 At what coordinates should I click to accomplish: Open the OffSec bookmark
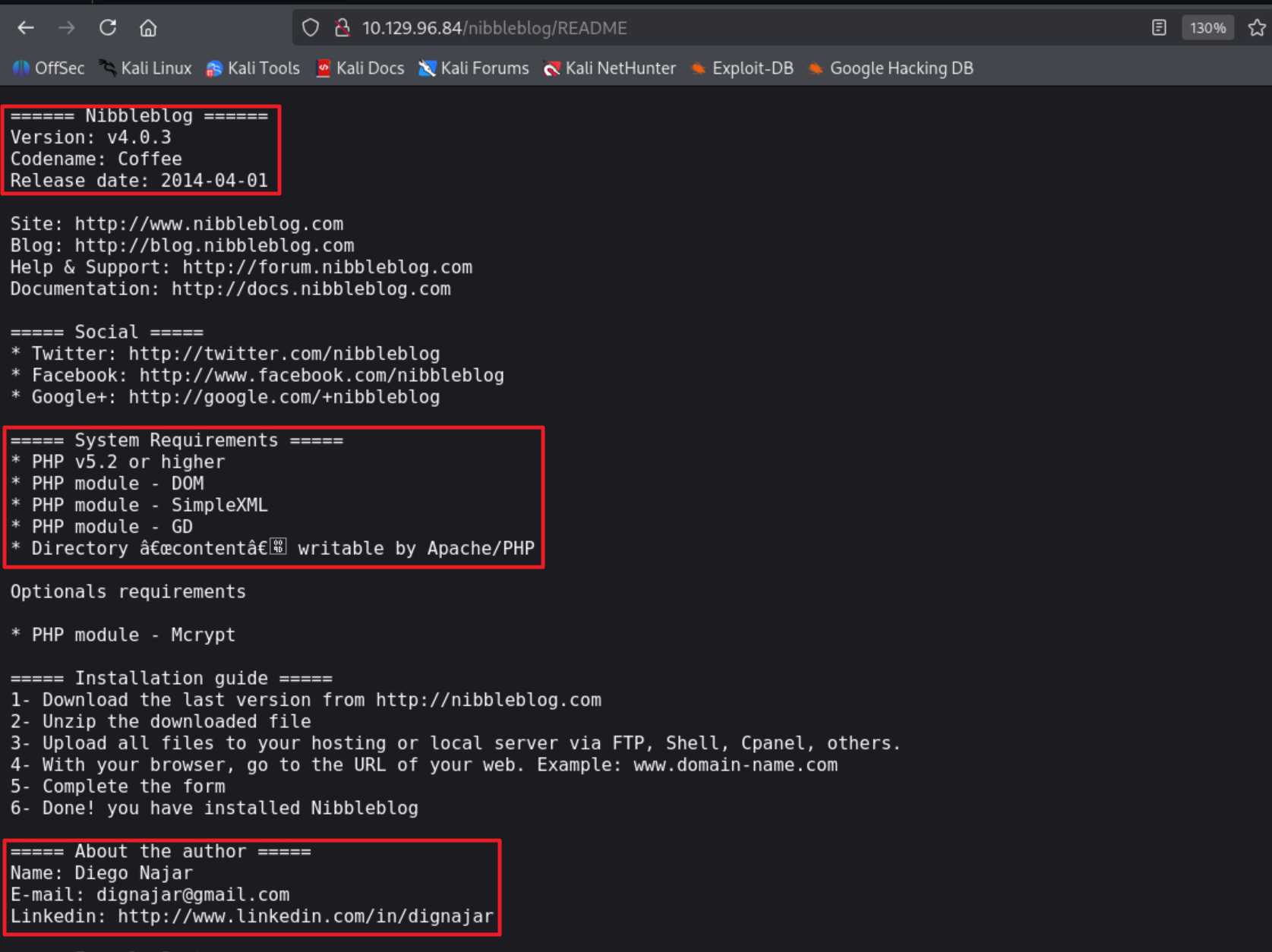coord(49,68)
